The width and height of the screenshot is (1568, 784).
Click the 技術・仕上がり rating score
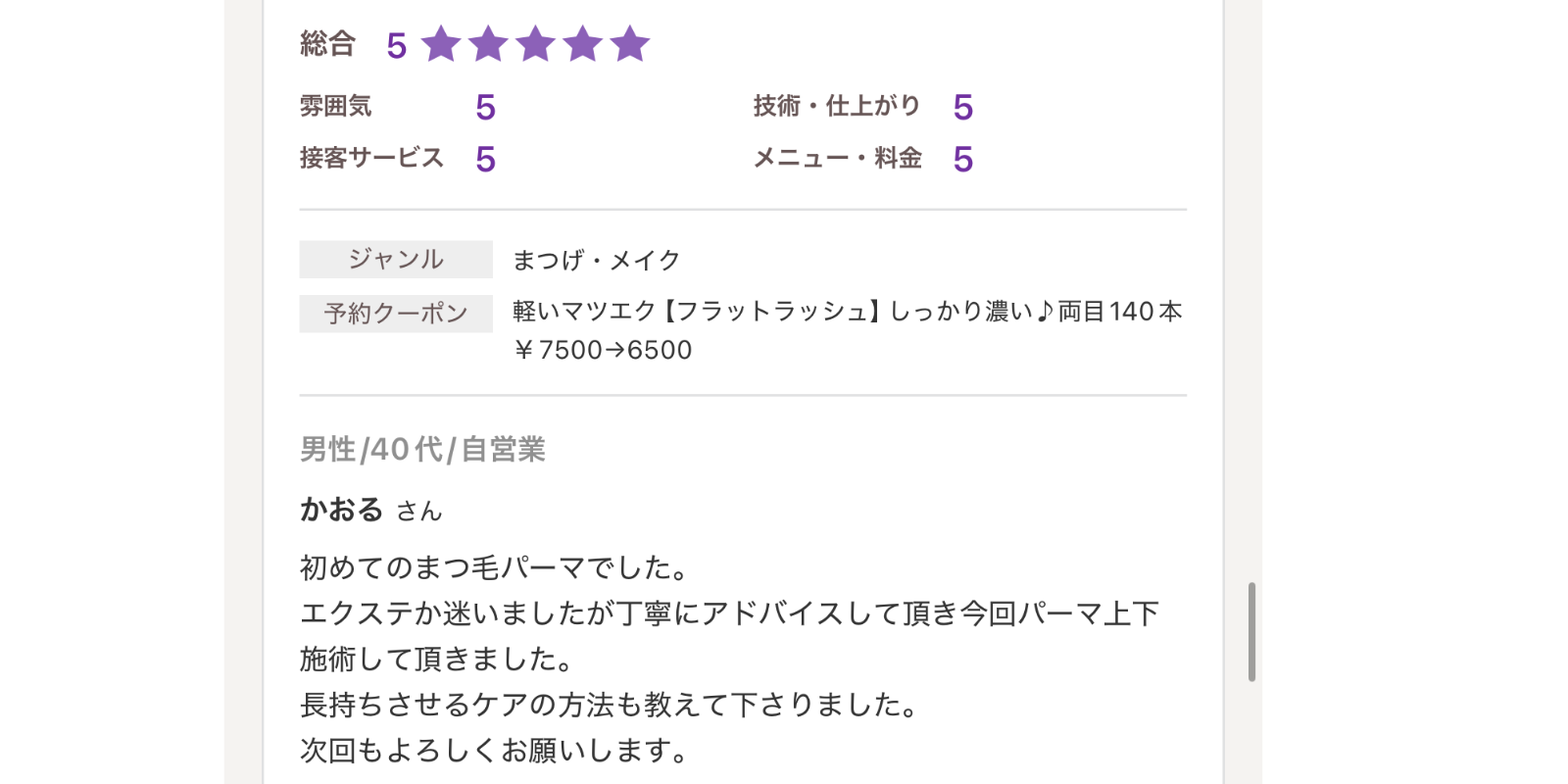click(x=962, y=107)
